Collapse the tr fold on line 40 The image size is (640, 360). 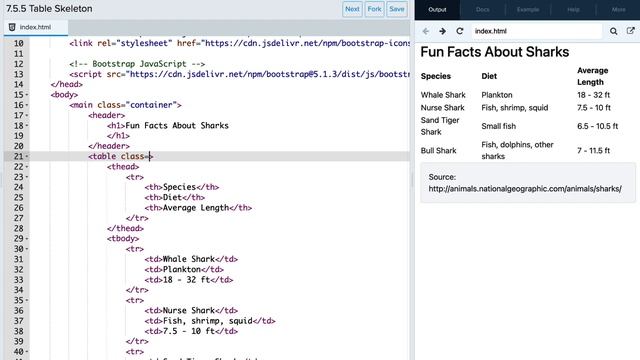click(x=27, y=351)
